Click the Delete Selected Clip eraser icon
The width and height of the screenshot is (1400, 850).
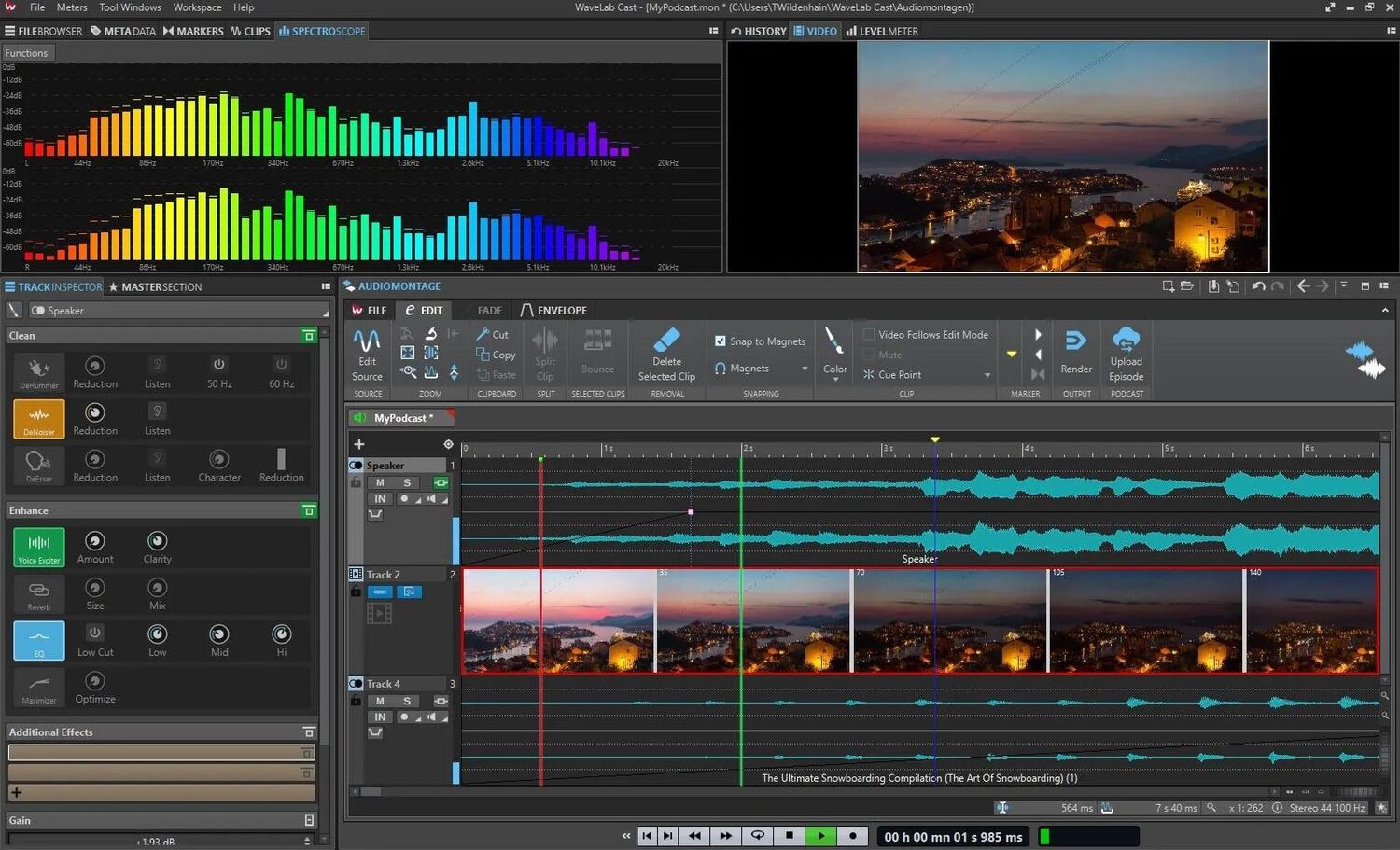pos(666,340)
